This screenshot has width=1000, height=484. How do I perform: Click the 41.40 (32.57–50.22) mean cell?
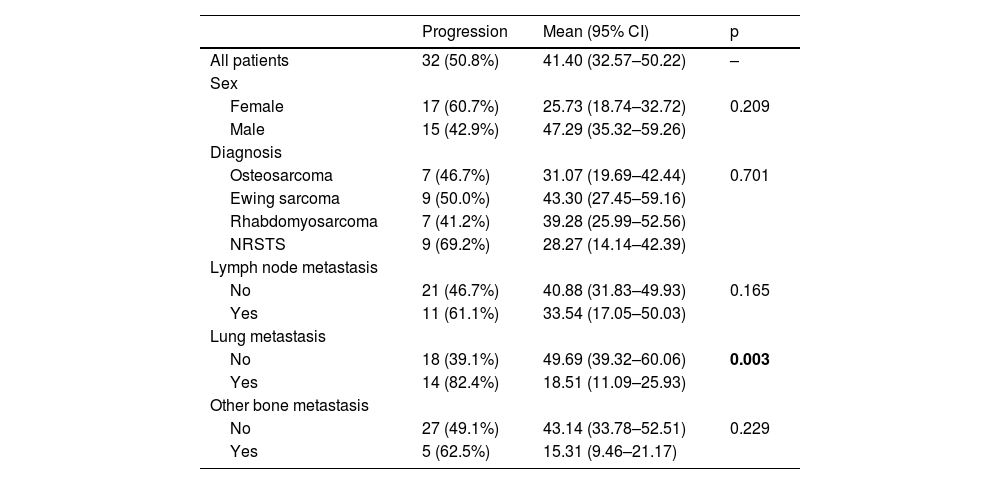pos(614,60)
